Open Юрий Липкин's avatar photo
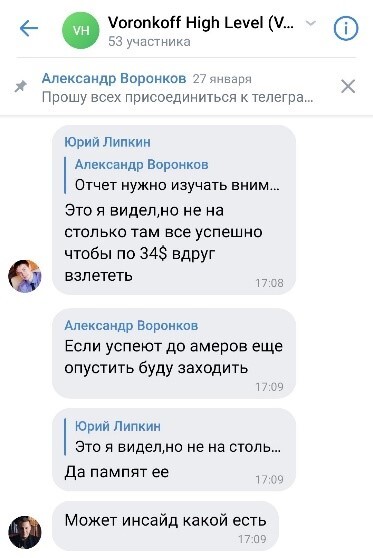 [x=25, y=276]
